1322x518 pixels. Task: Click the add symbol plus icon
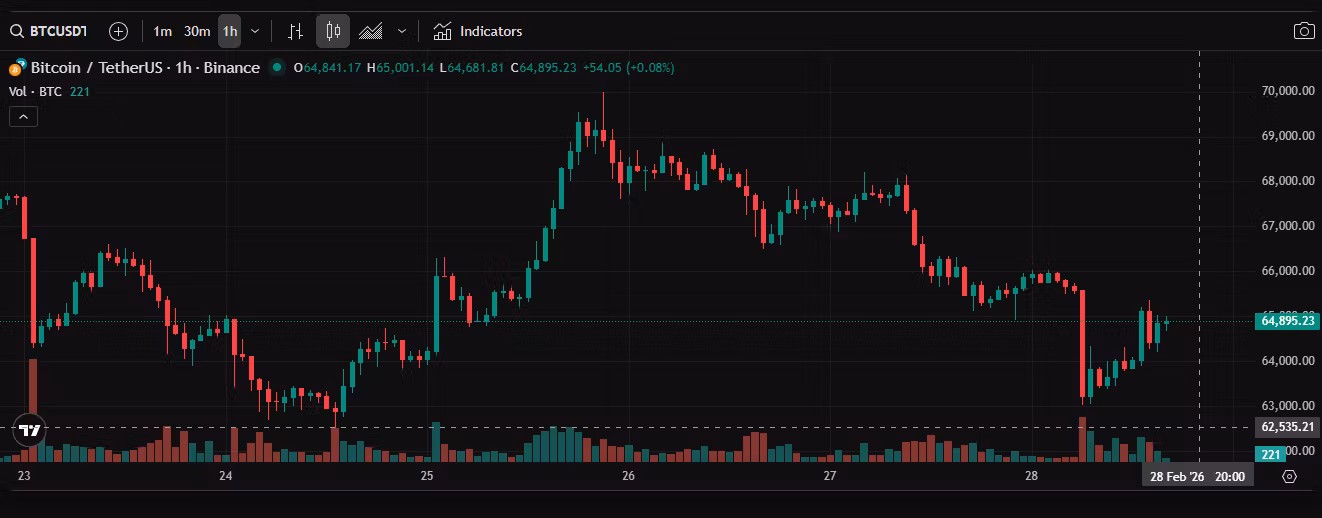118,31
